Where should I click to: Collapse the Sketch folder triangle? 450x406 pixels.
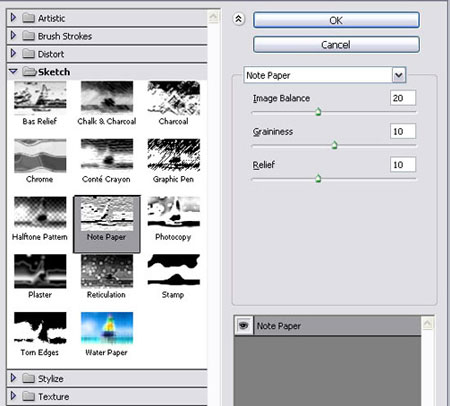13,71
